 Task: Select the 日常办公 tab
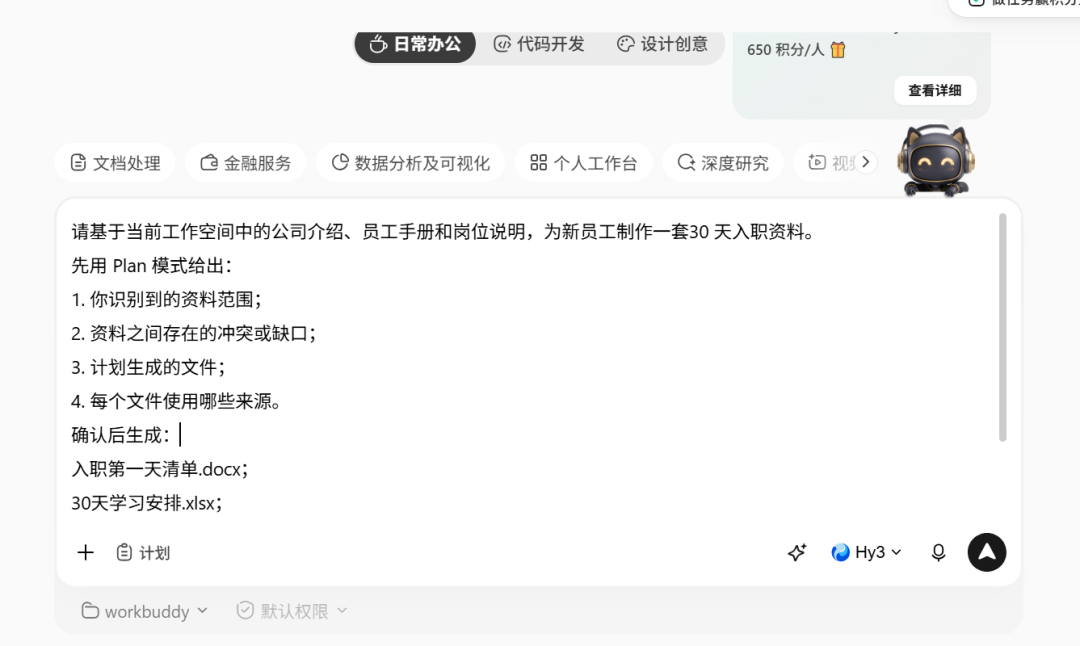(x=415, y=44)
